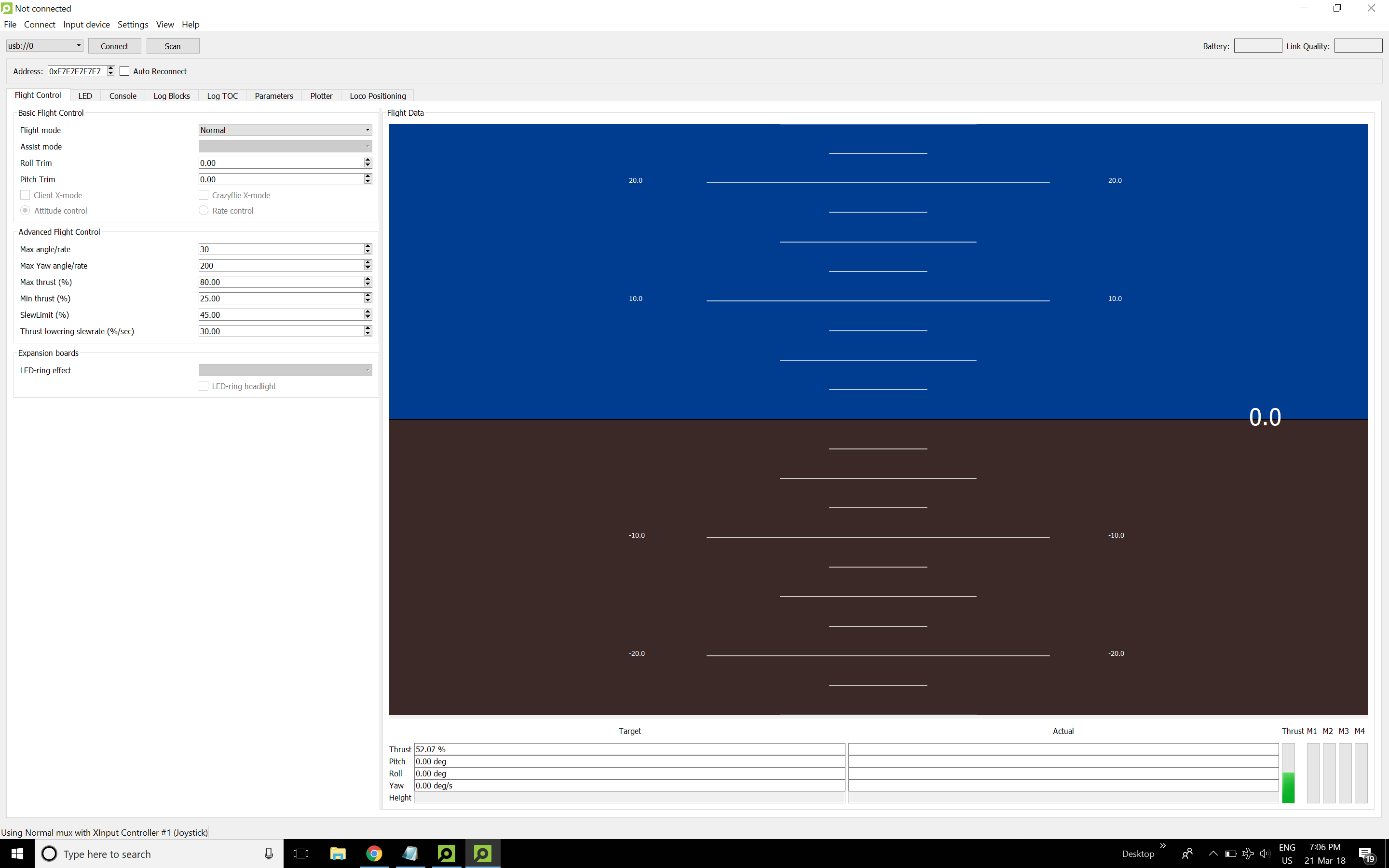Open the volume speaker tray icon
Image resolution: width=1389 pixels, height=868 pixels.
click(x=1265, y=854)
